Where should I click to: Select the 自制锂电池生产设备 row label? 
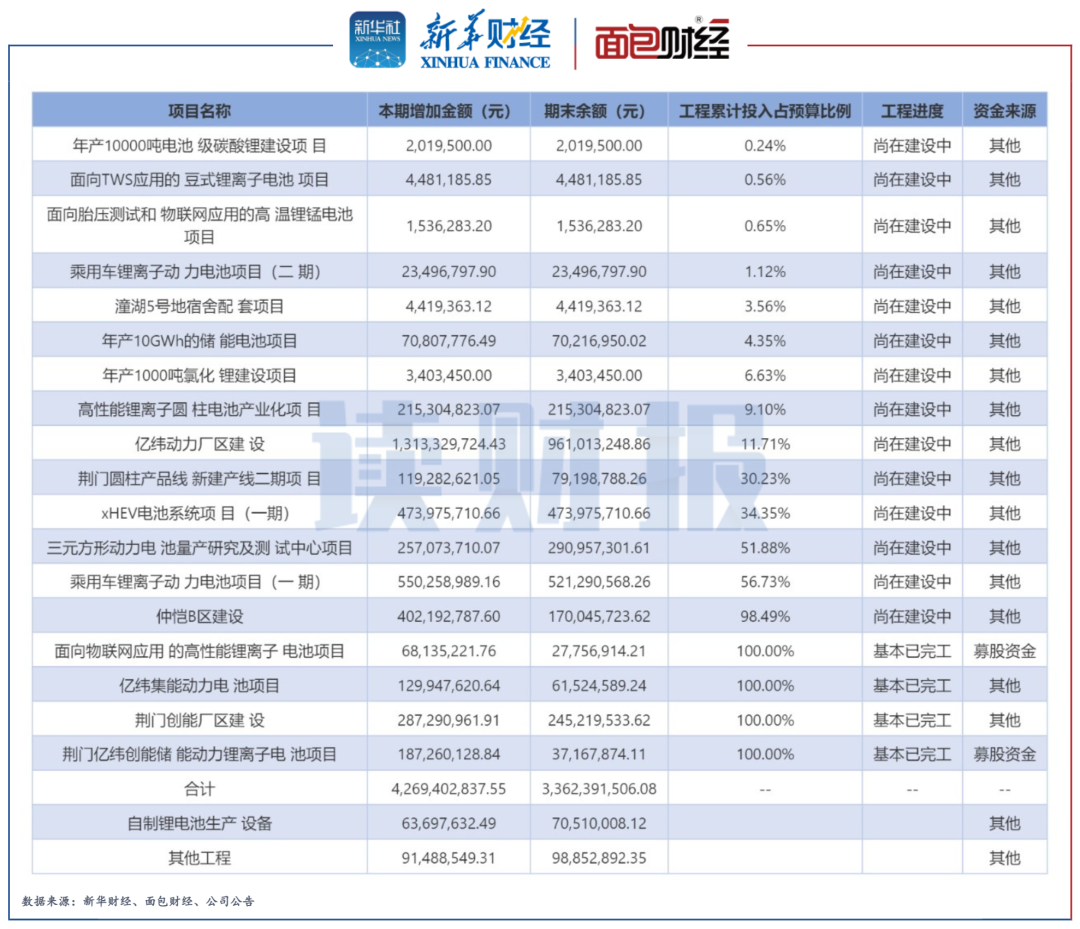click(199, 824)
